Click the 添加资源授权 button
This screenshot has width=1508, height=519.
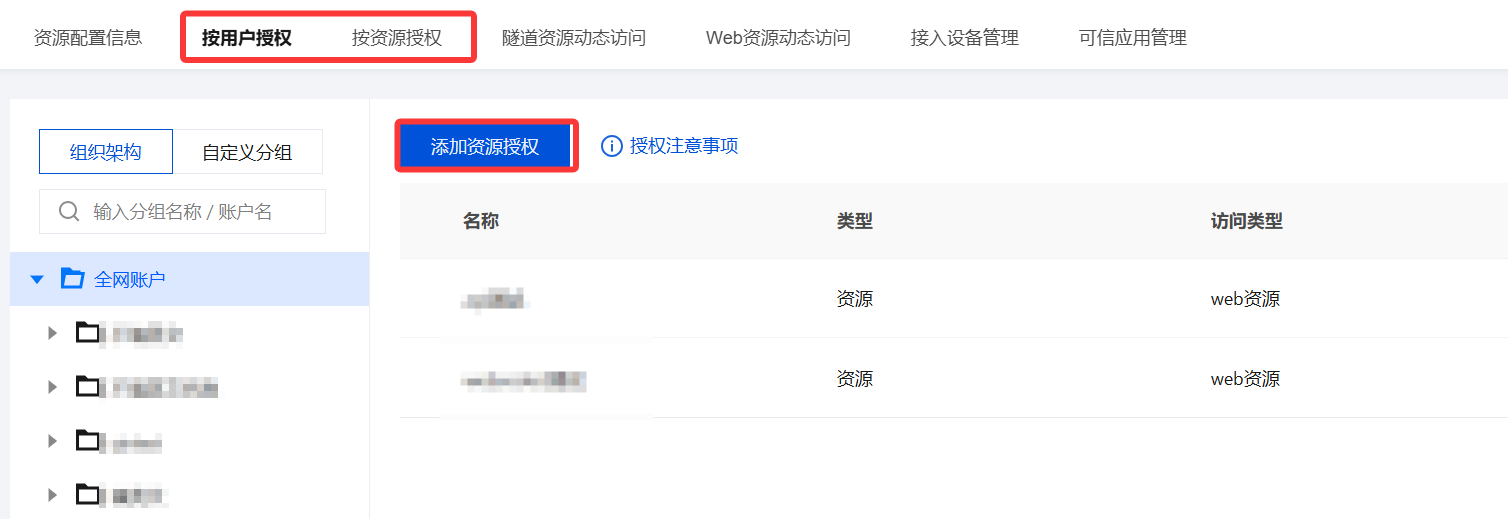[x=485, y=147]
